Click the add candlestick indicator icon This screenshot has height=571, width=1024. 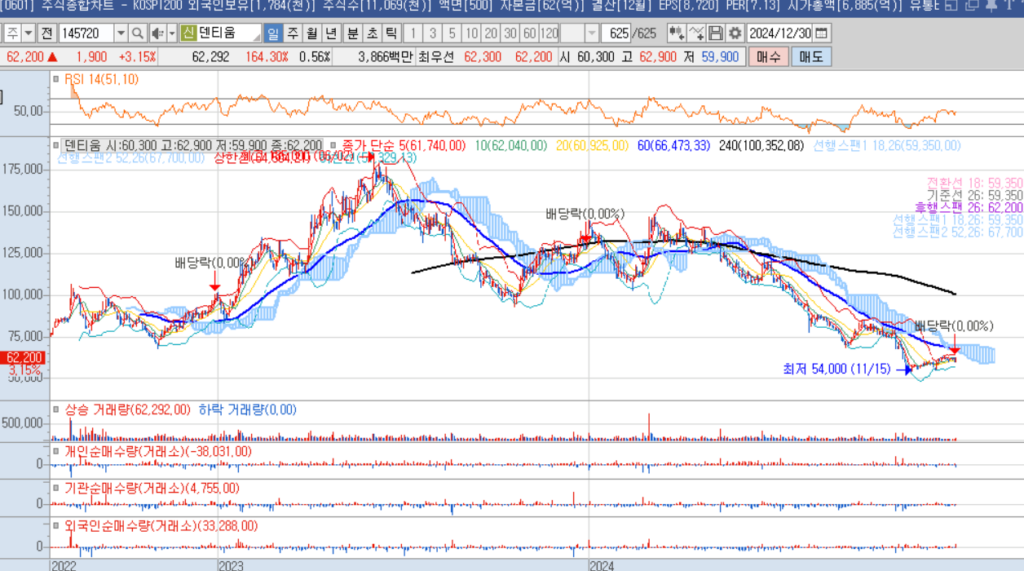[677, 33]
